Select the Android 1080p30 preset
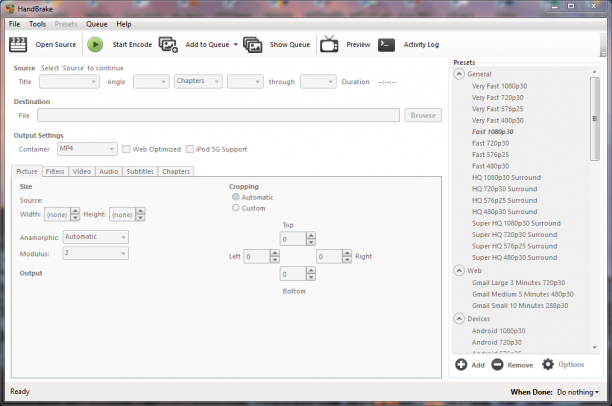 (498, 331)
